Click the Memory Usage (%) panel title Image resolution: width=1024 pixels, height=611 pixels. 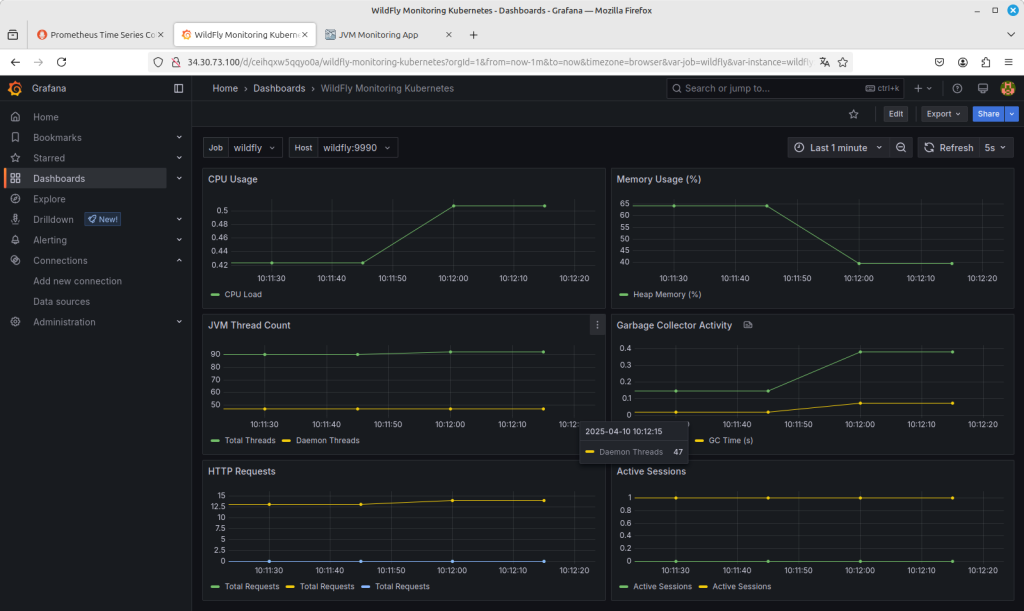point(658,179)
